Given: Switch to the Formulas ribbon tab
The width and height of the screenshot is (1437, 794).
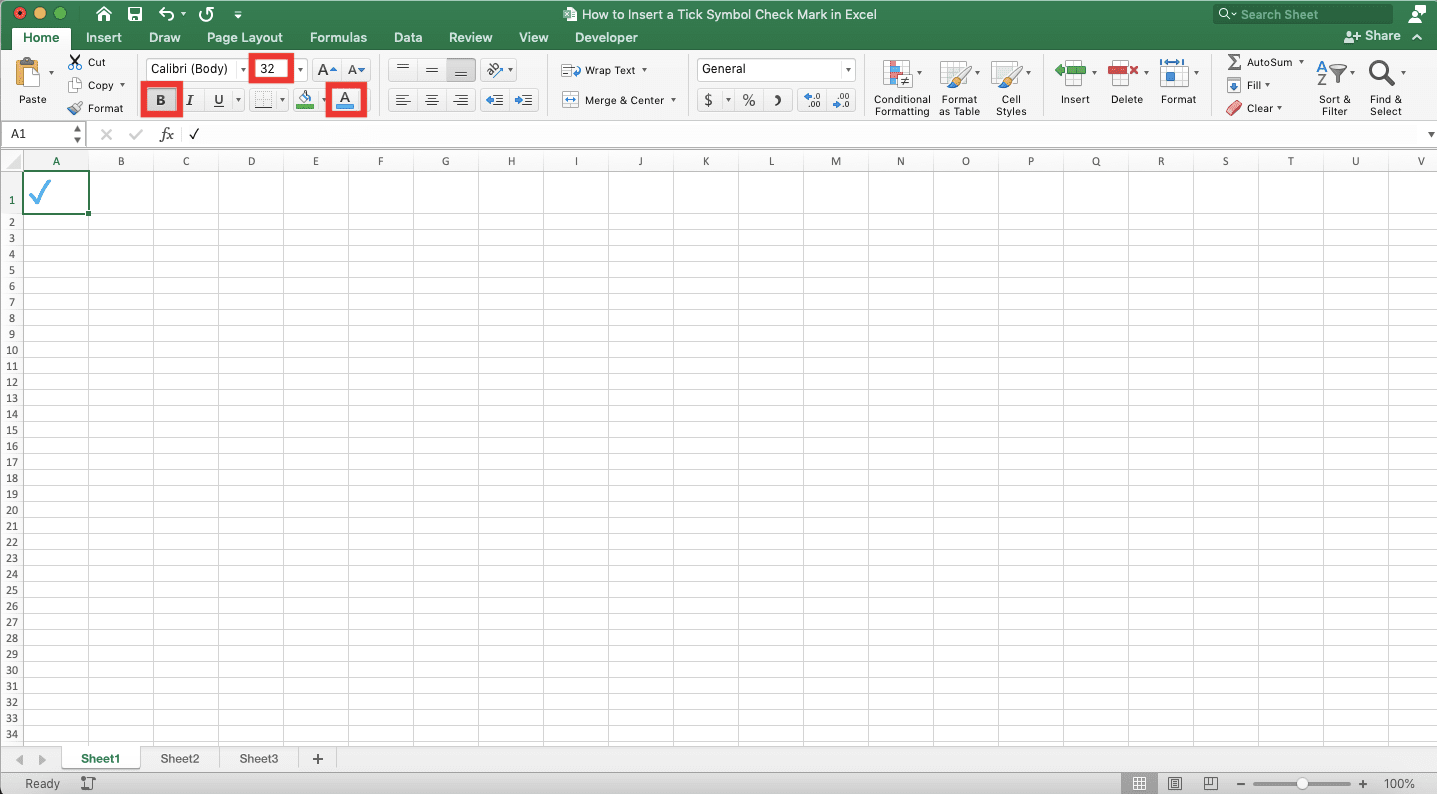Looking at the screenshot, I should (x=337, y=37).
